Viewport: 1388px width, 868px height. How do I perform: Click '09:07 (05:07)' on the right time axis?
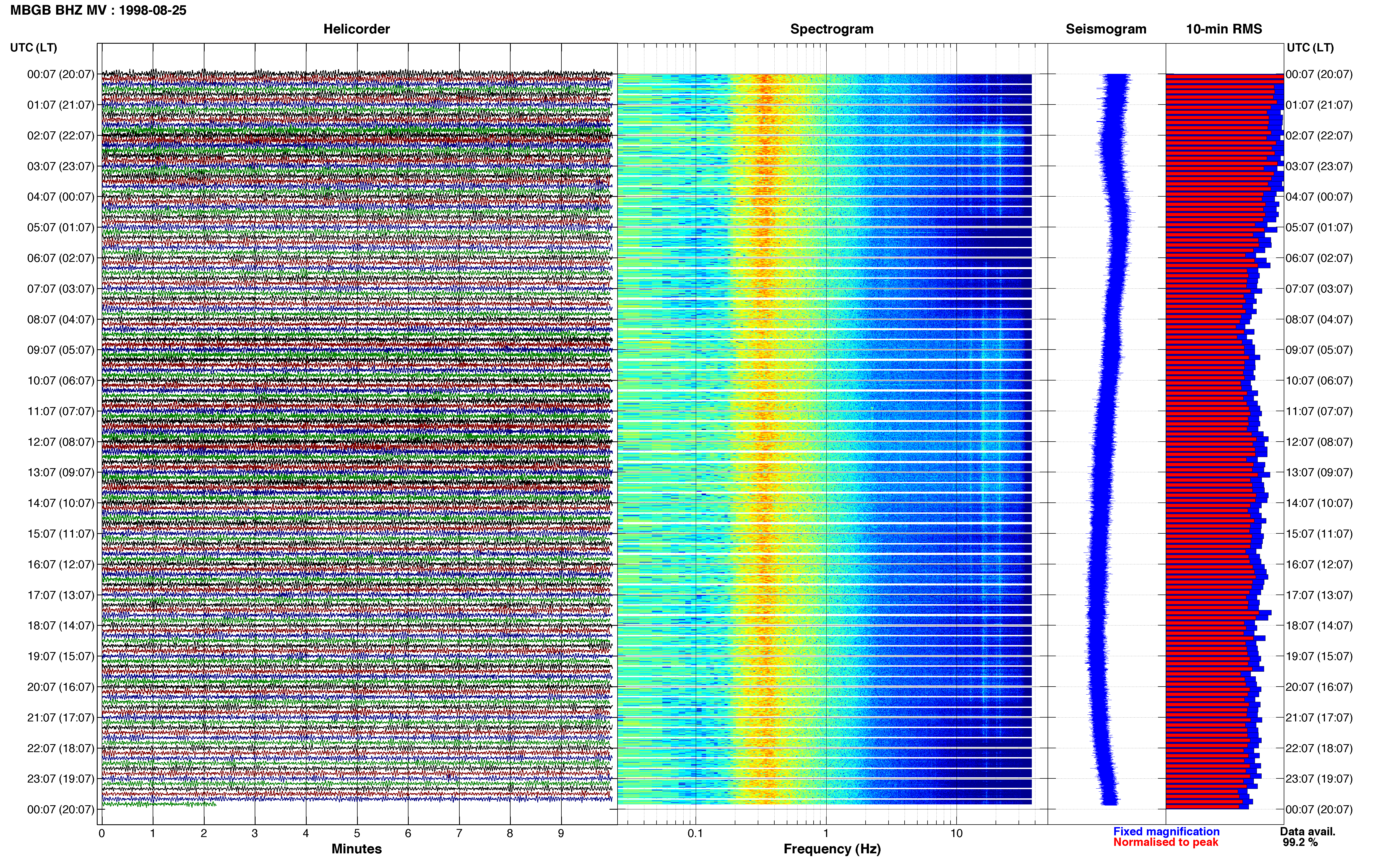(x=1319, y=350)
